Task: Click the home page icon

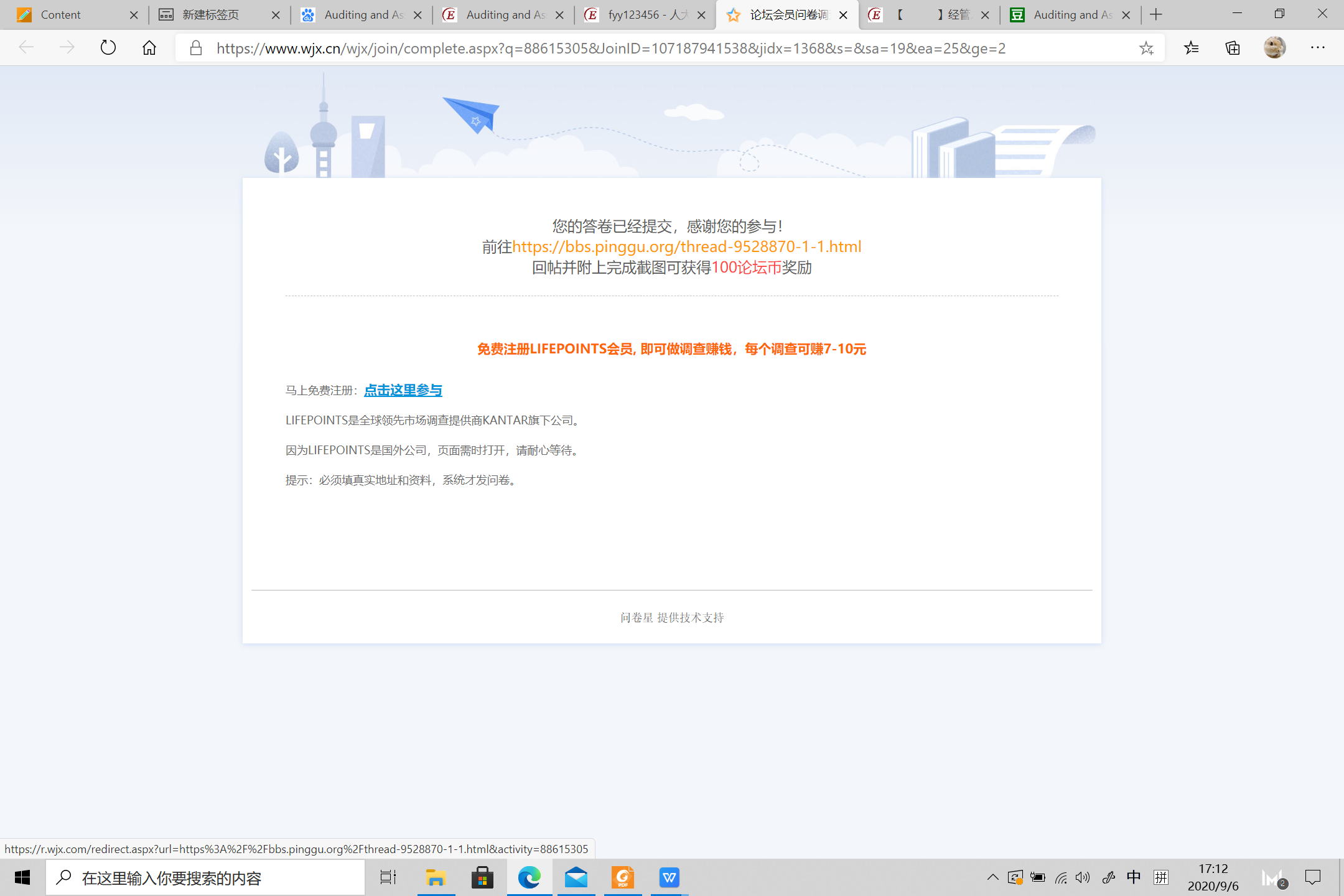Action: click(149, 48)
